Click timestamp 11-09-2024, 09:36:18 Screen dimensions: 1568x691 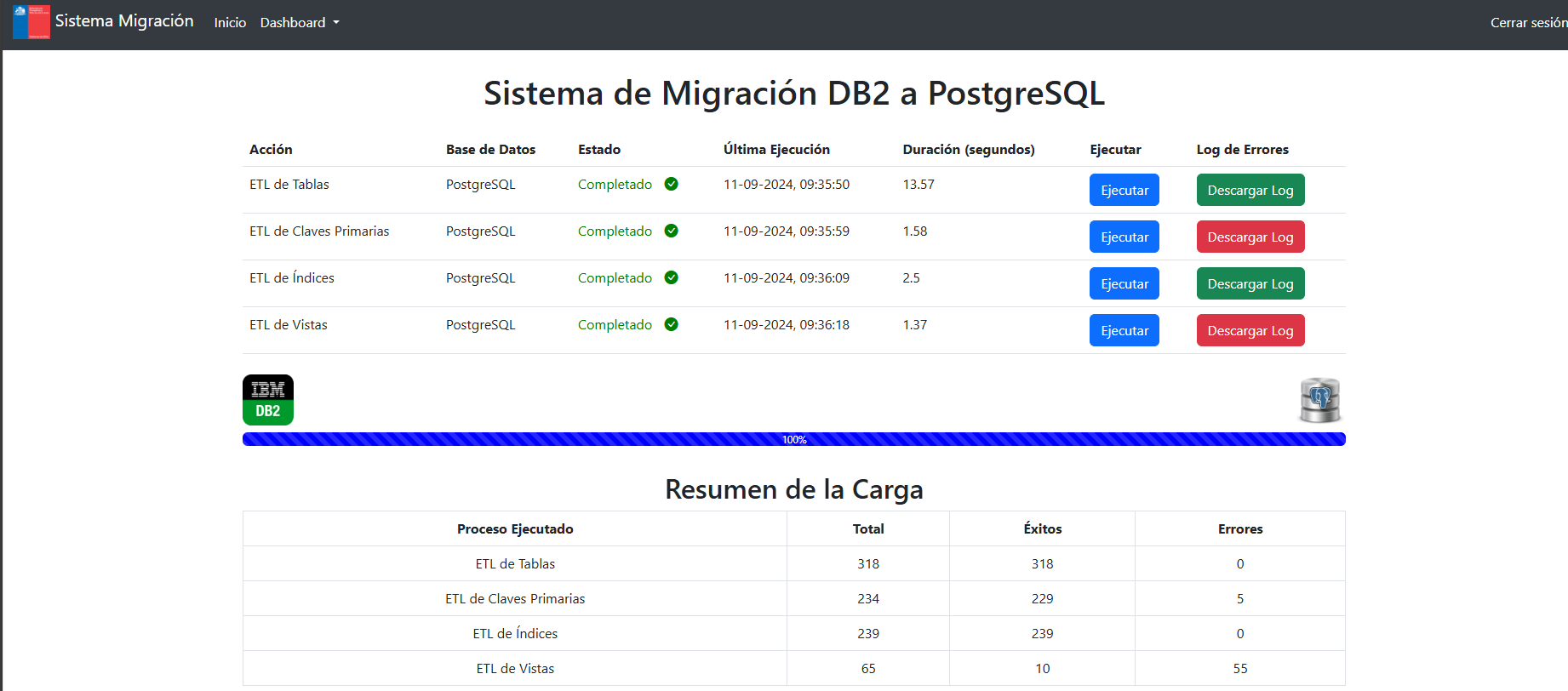click(x=787, y=324)
